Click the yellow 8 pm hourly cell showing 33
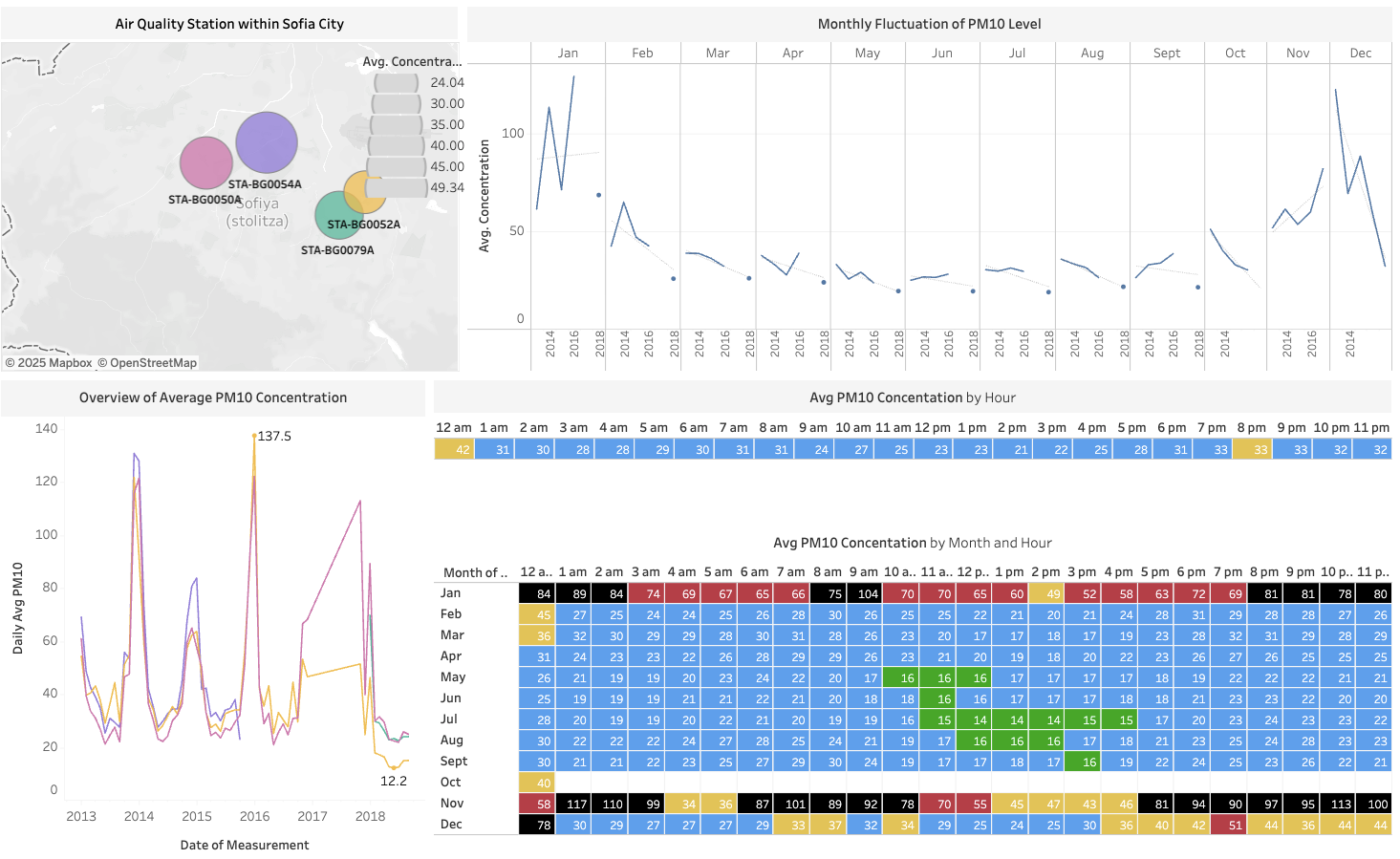 pos(1252,450)
